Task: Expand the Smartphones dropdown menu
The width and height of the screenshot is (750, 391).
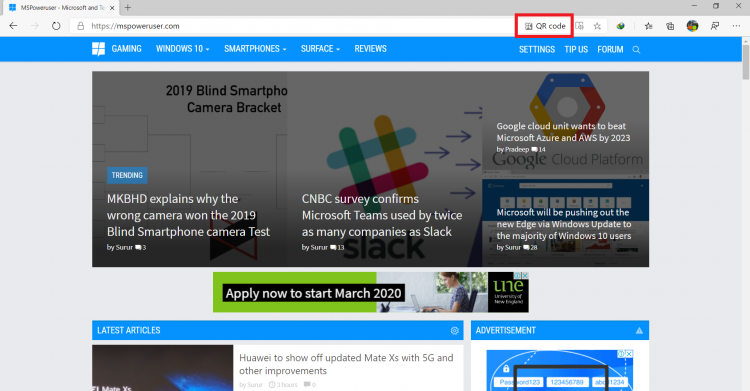Action: coord(255,49)
